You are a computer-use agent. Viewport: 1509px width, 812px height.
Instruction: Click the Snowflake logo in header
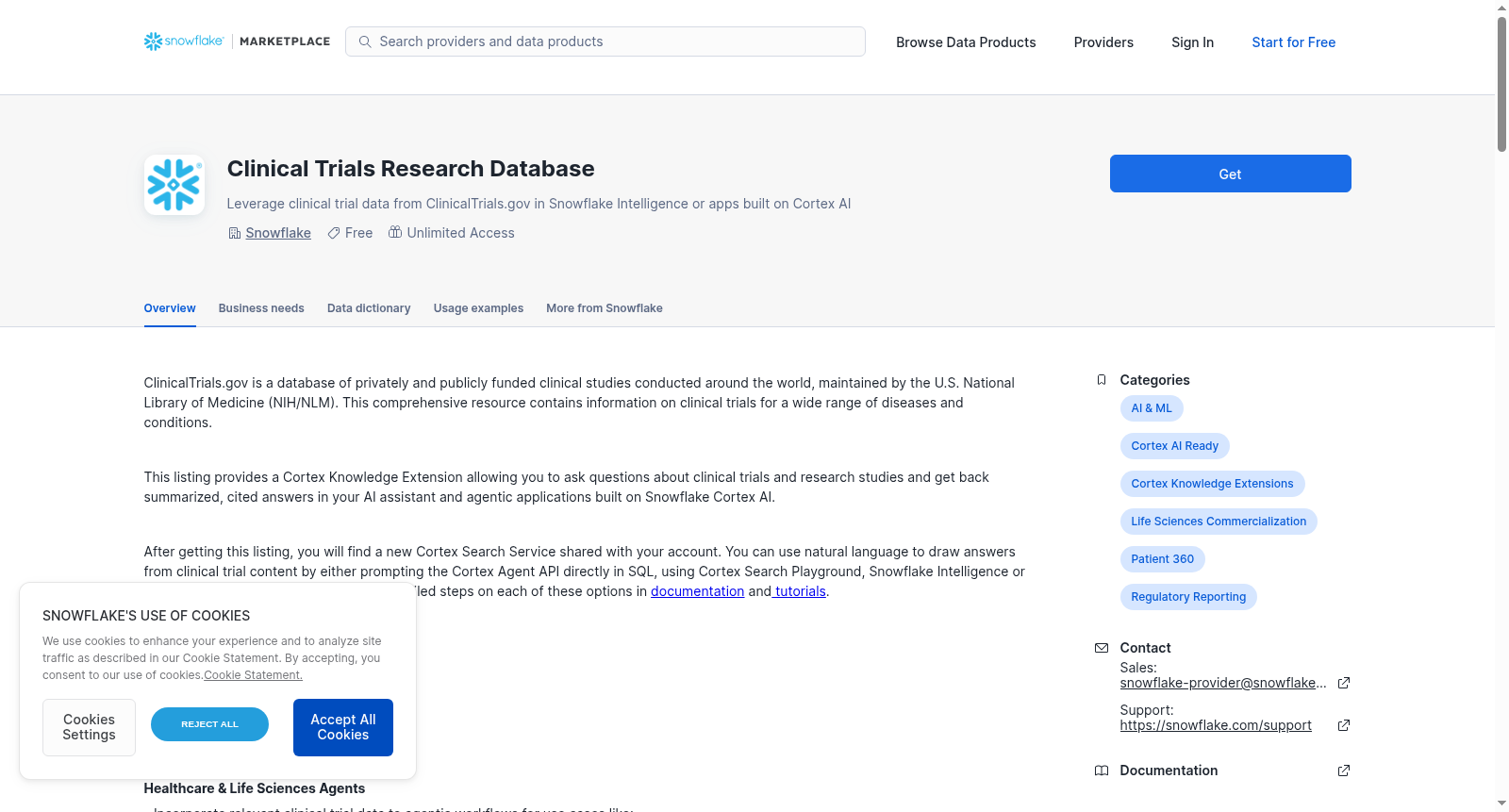coord(184,41)
